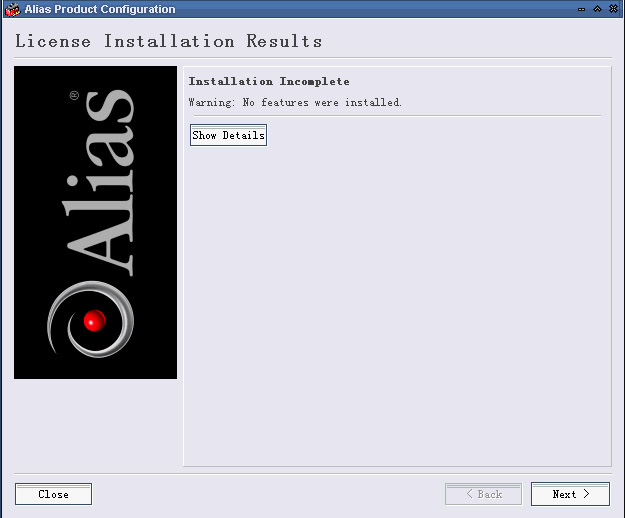Screen dimensions: 625x518
Task: Click the Alias logo image
Action: click(95, 222)
